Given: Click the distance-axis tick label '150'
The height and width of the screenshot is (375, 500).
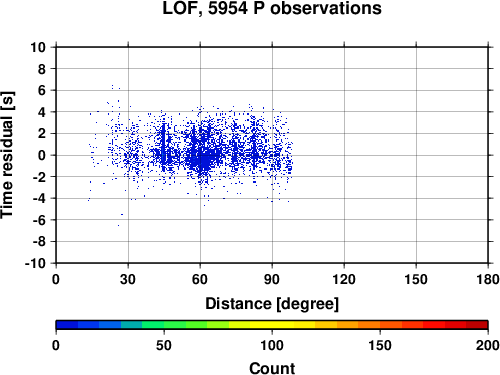Looking at the screenshot, I should tap(416, 279).
